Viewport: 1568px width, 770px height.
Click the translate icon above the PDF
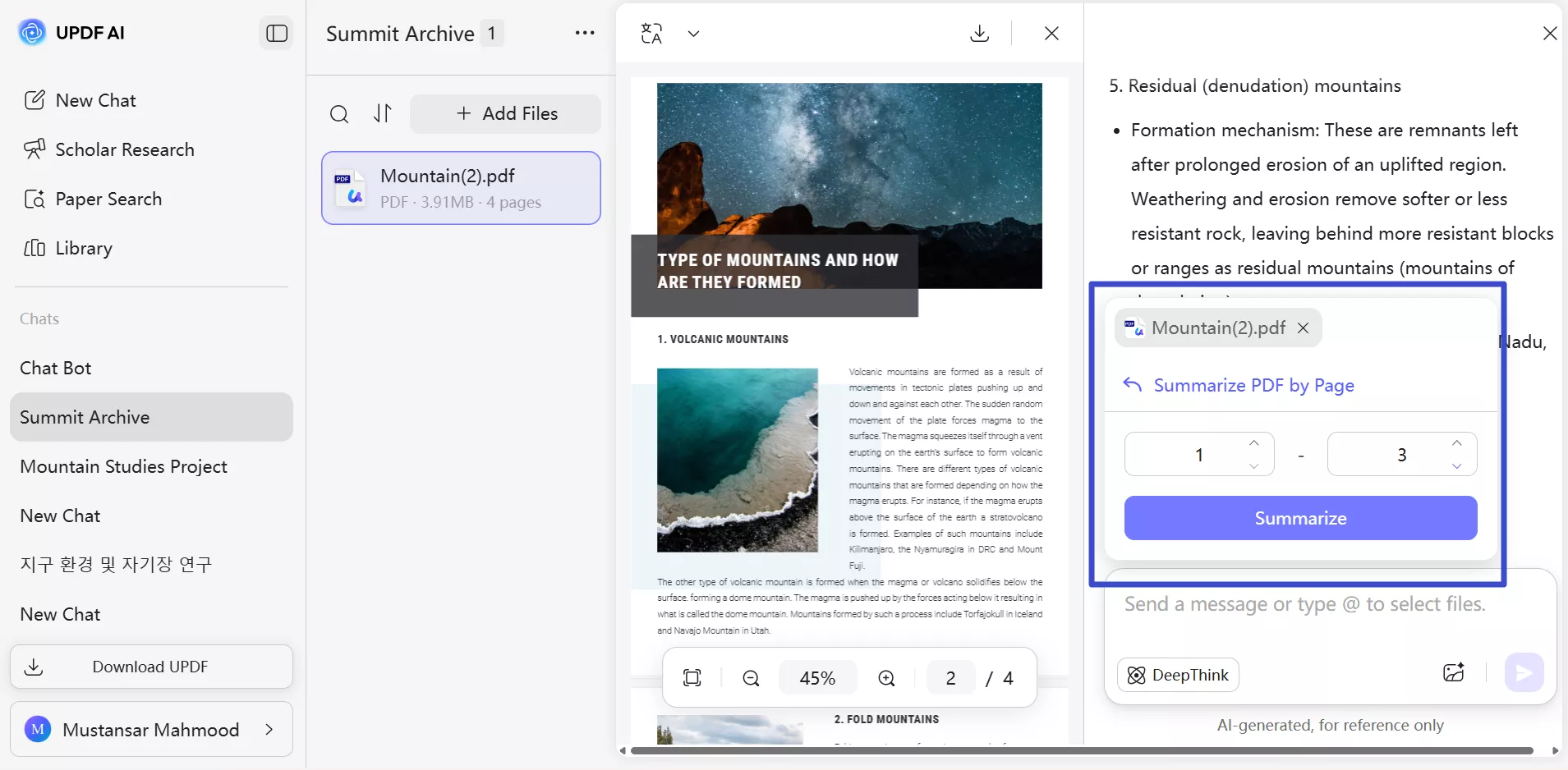[651, 33]
